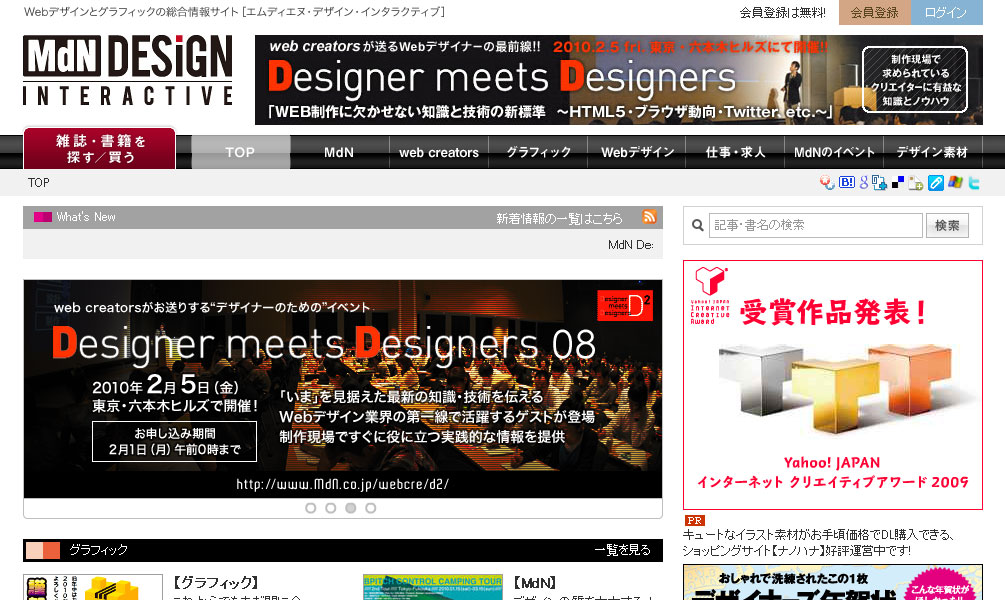The width and height of the screenshot is (1005, 600).
Task: Select the fourth carousel slide dot
Action: point(370,508)
